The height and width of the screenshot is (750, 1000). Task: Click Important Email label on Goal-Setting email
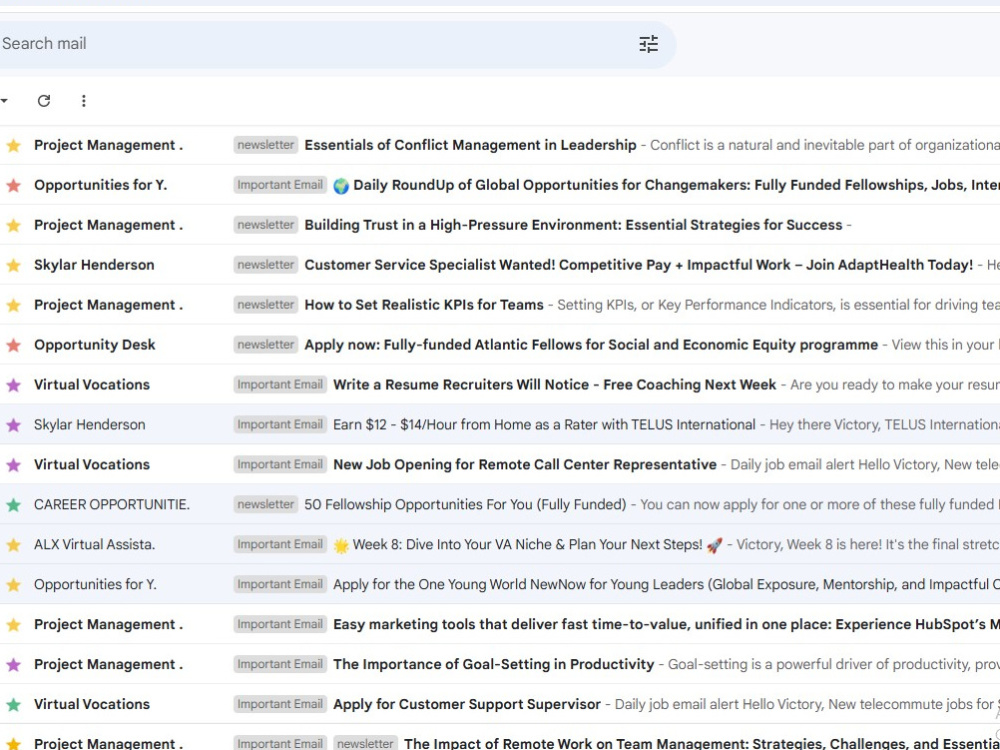point(280,664)
